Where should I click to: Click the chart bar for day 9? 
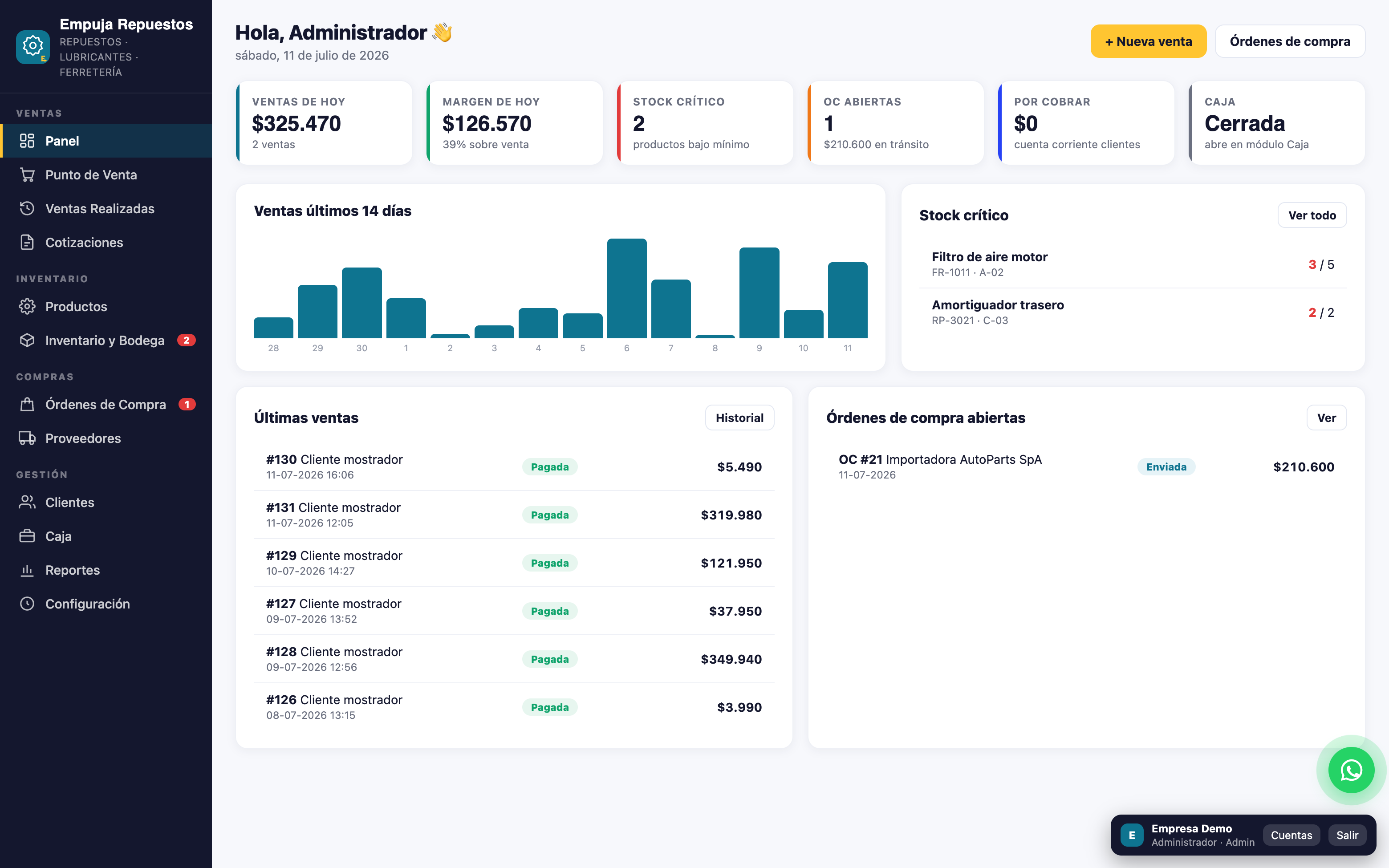[759, 293]
